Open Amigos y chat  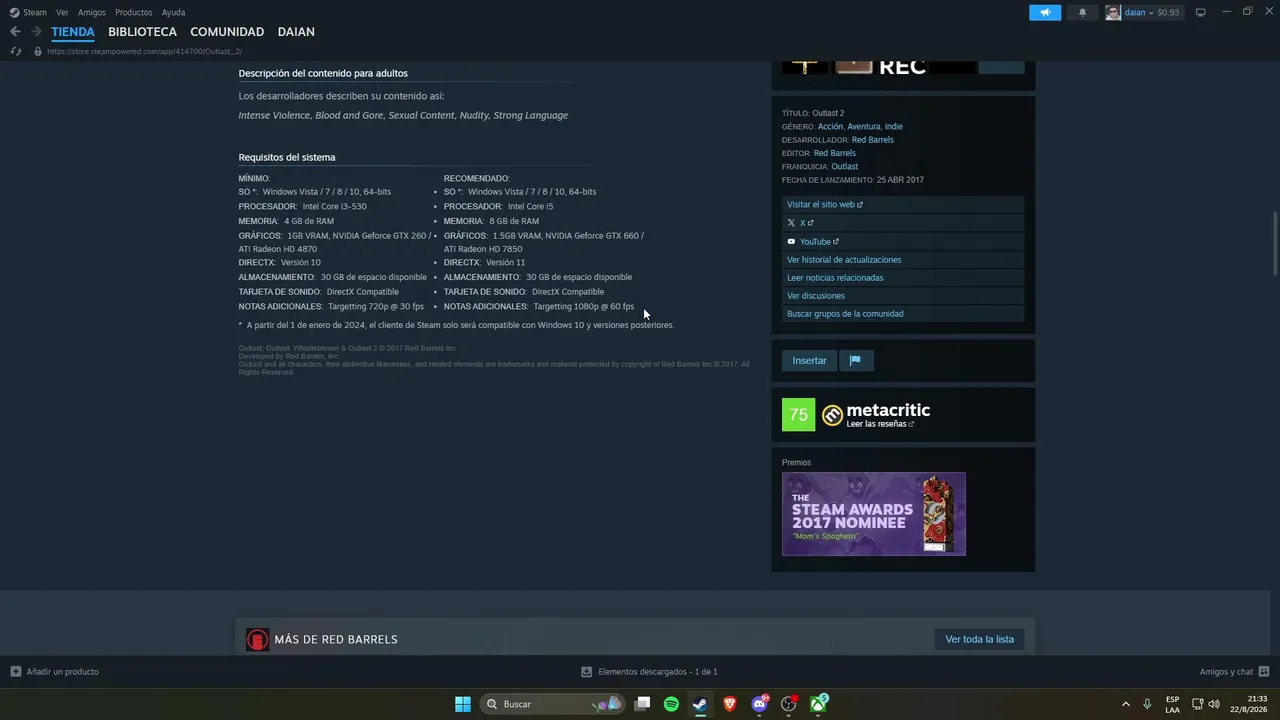1234,672
